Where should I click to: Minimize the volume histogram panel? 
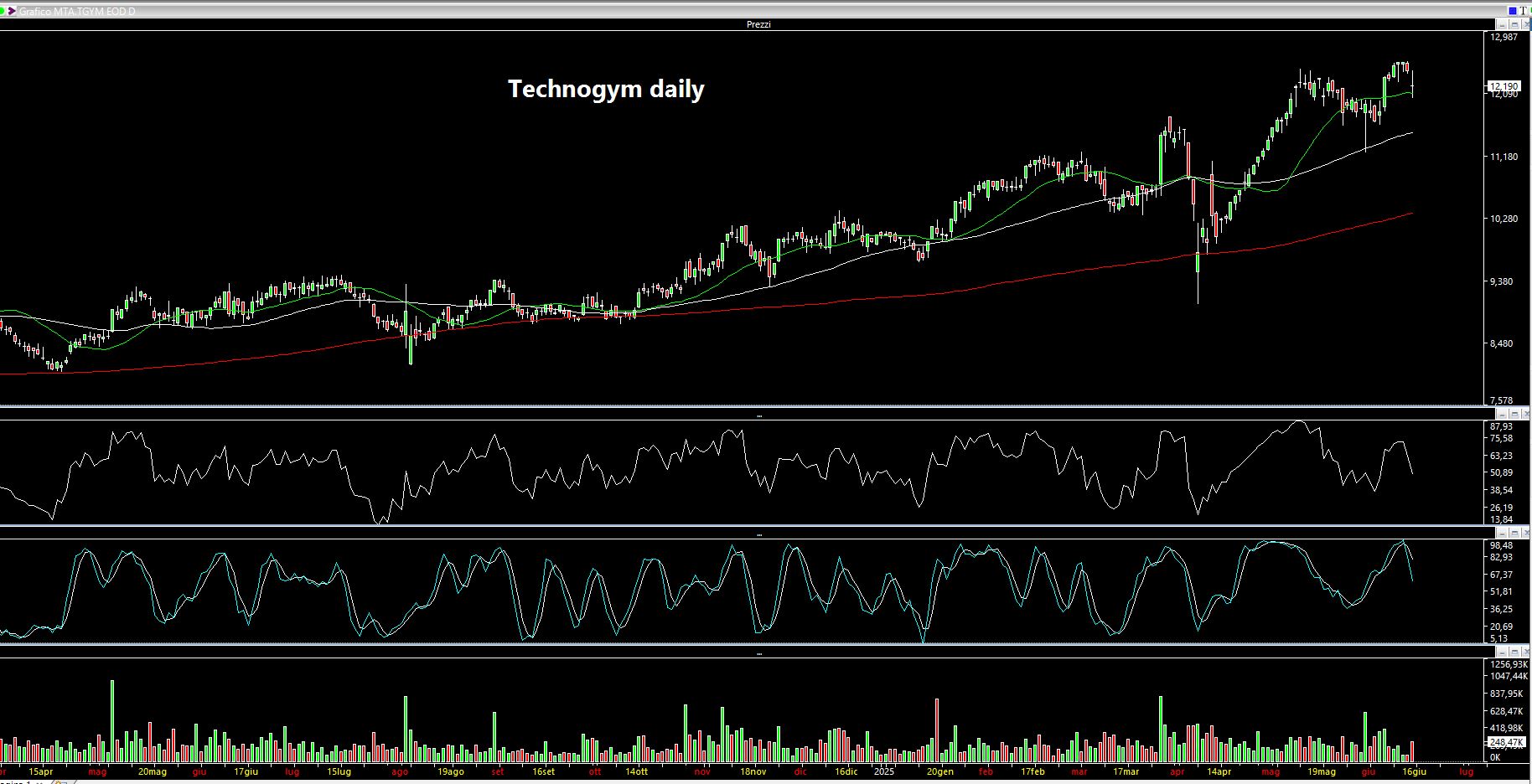[1503, 652]
